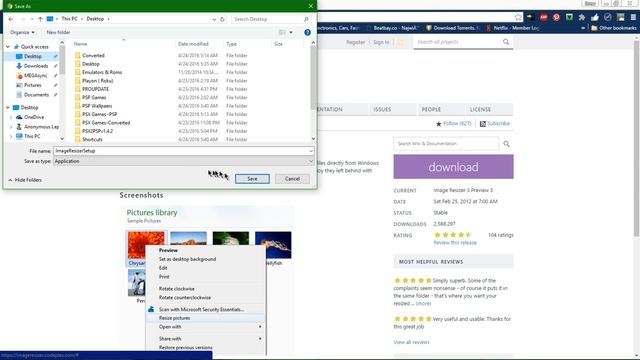
Task: Click the Pinterest extension icon
Action: pyautogui.click(x=556, y=17)
